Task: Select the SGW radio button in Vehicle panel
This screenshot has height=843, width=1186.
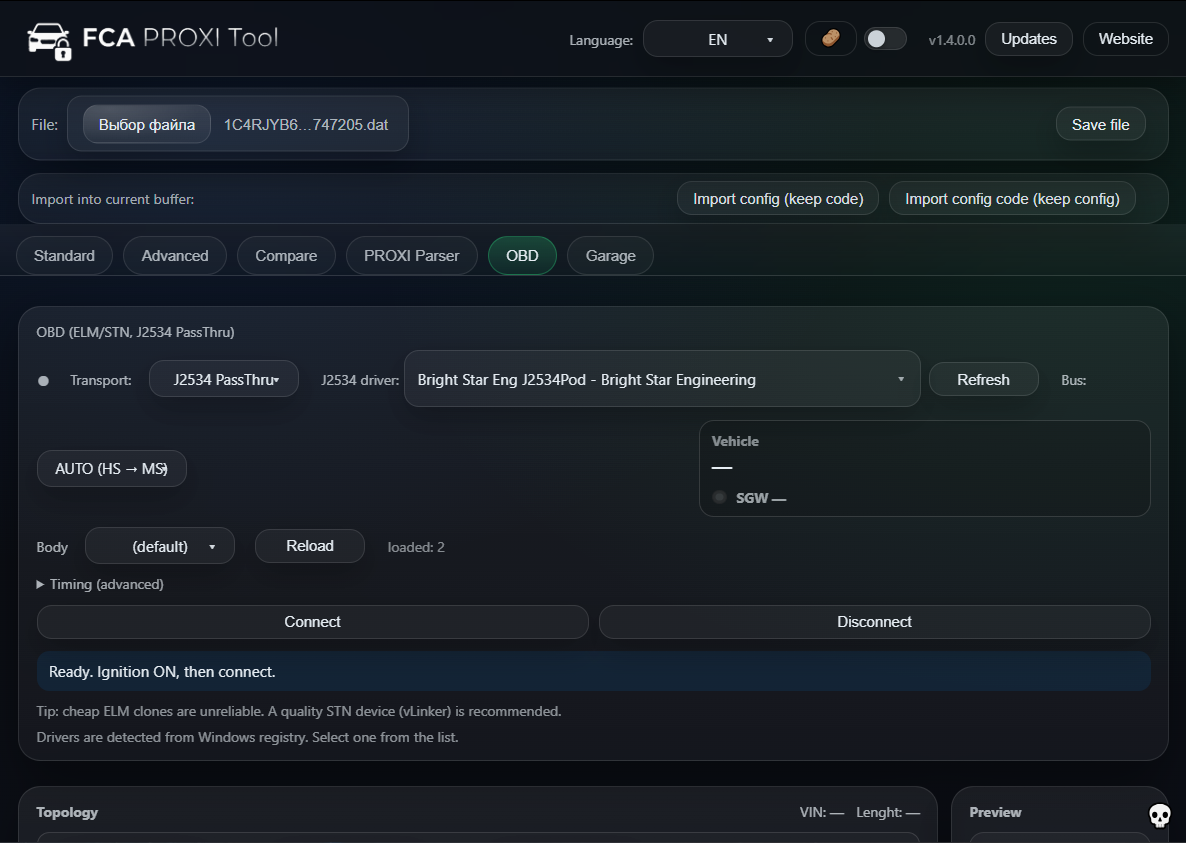Action: [x=719, y=497]
